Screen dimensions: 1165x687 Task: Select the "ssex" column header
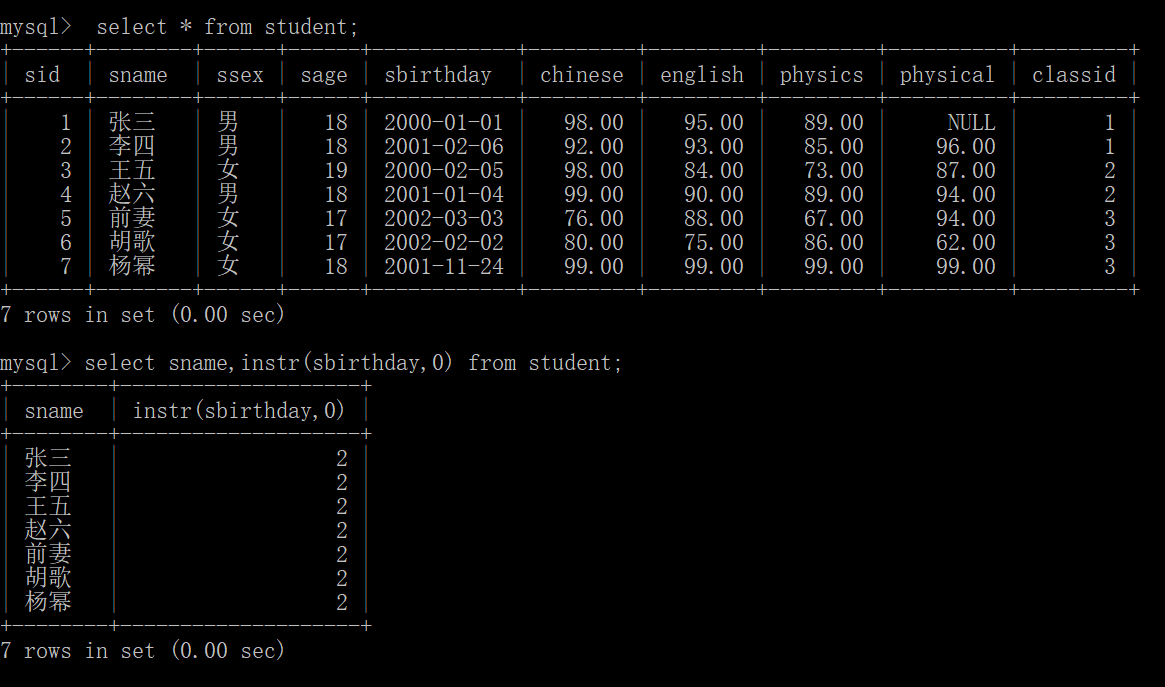pyautogui.click(x=240, y=75)
